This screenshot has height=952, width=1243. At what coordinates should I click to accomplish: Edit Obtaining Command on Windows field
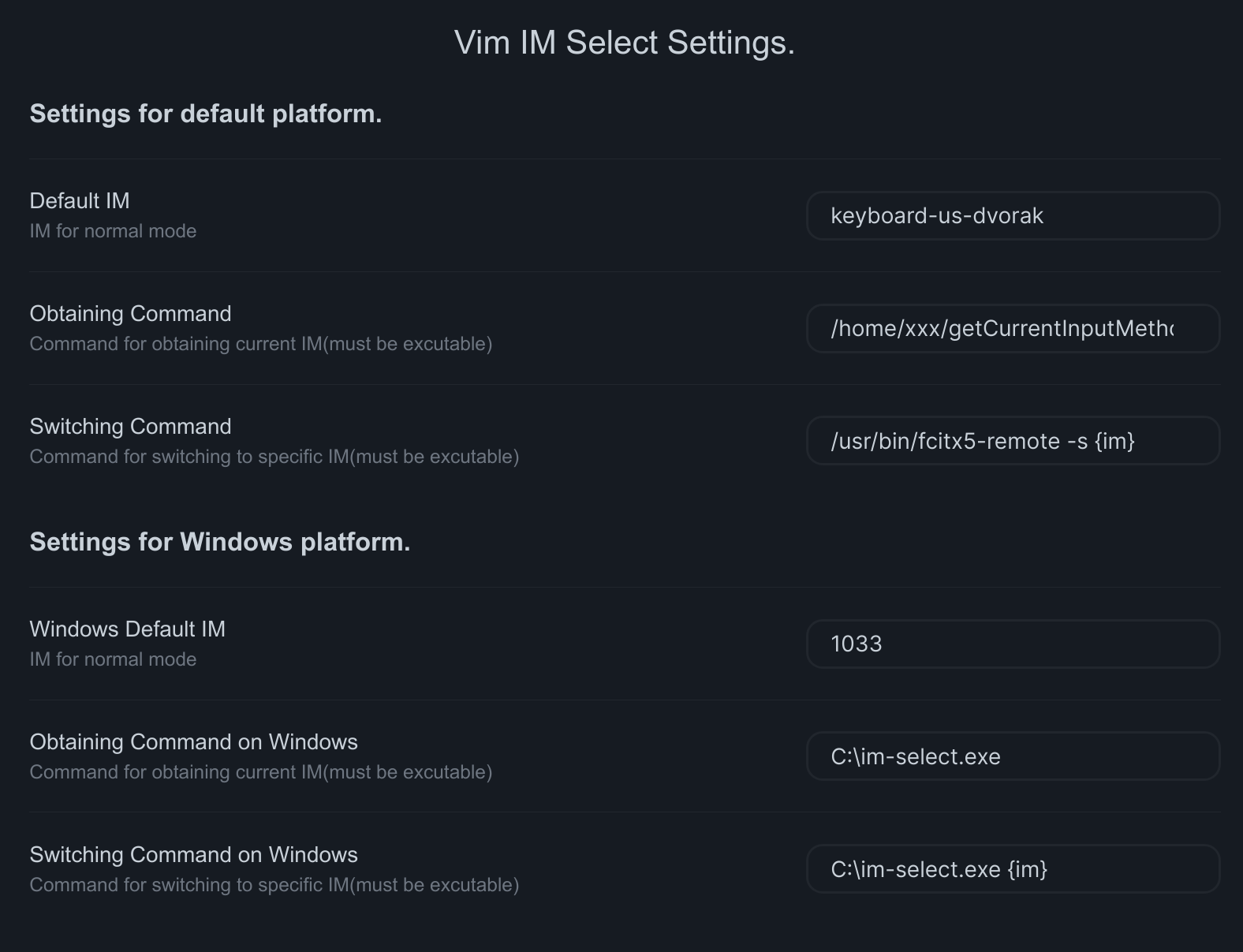(1013, 756)
